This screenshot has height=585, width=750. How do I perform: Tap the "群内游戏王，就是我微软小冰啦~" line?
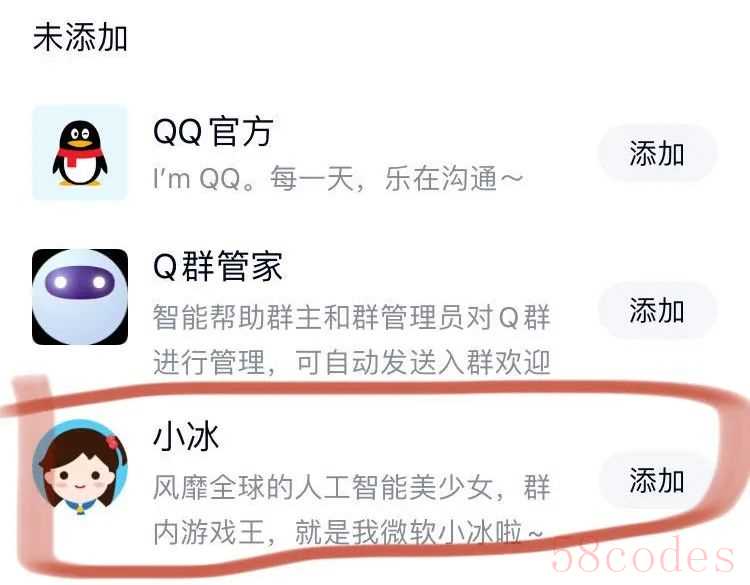coord(348,532)
